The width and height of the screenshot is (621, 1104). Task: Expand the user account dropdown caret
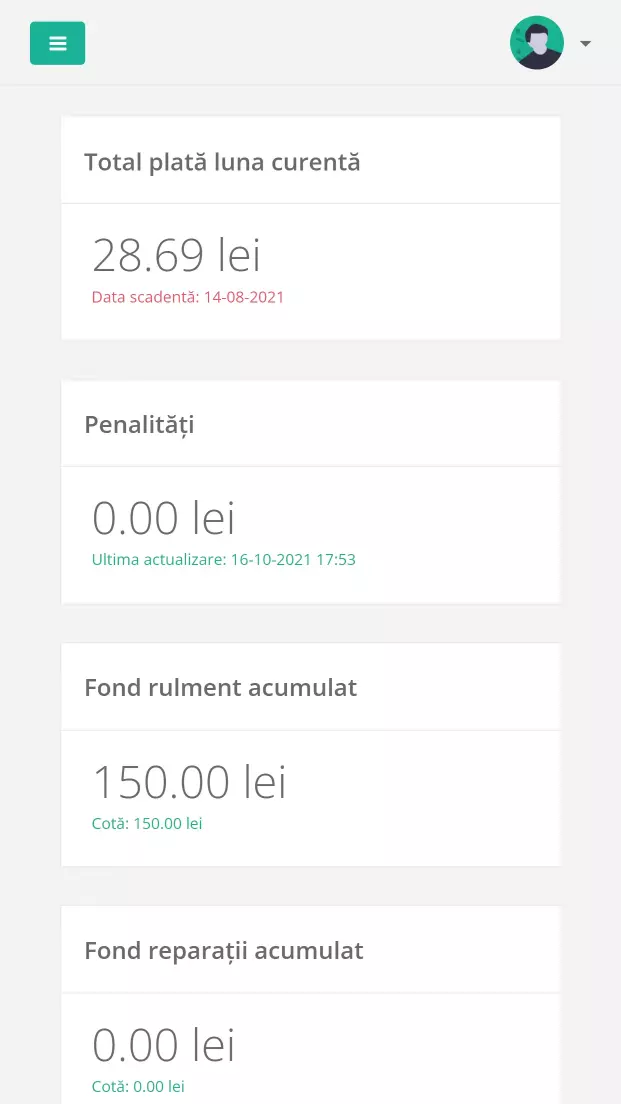point(585,44)
